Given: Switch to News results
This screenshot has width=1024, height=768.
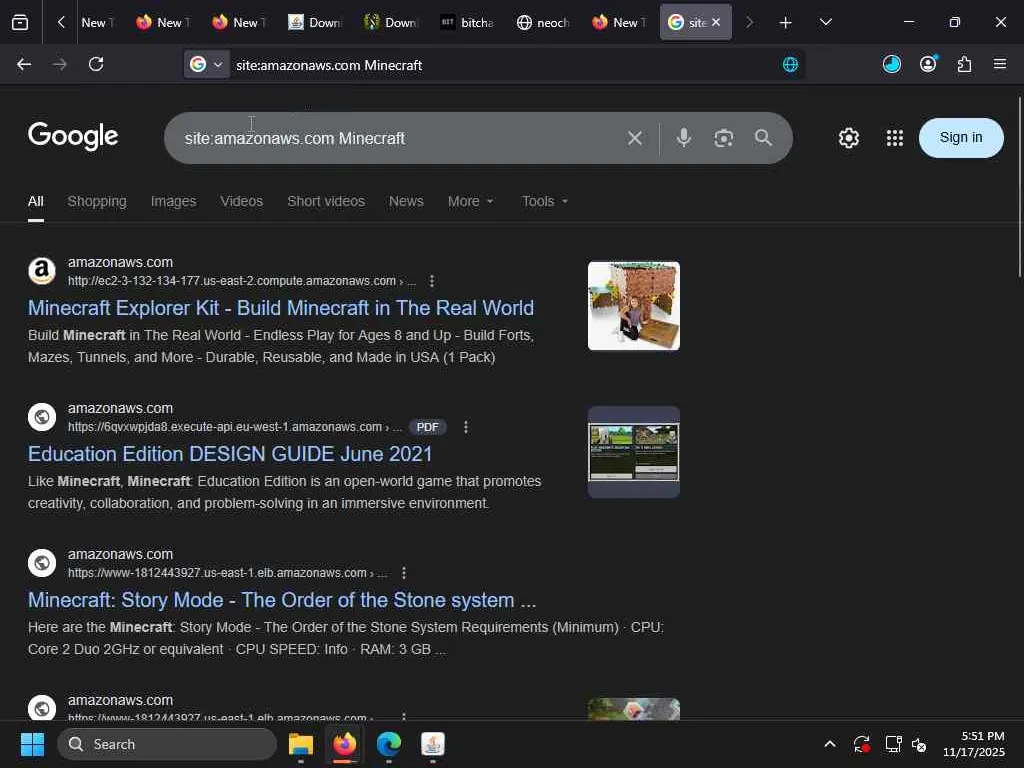Looking at the screenshot, I should pyautogui.click(x=406, y=202).
